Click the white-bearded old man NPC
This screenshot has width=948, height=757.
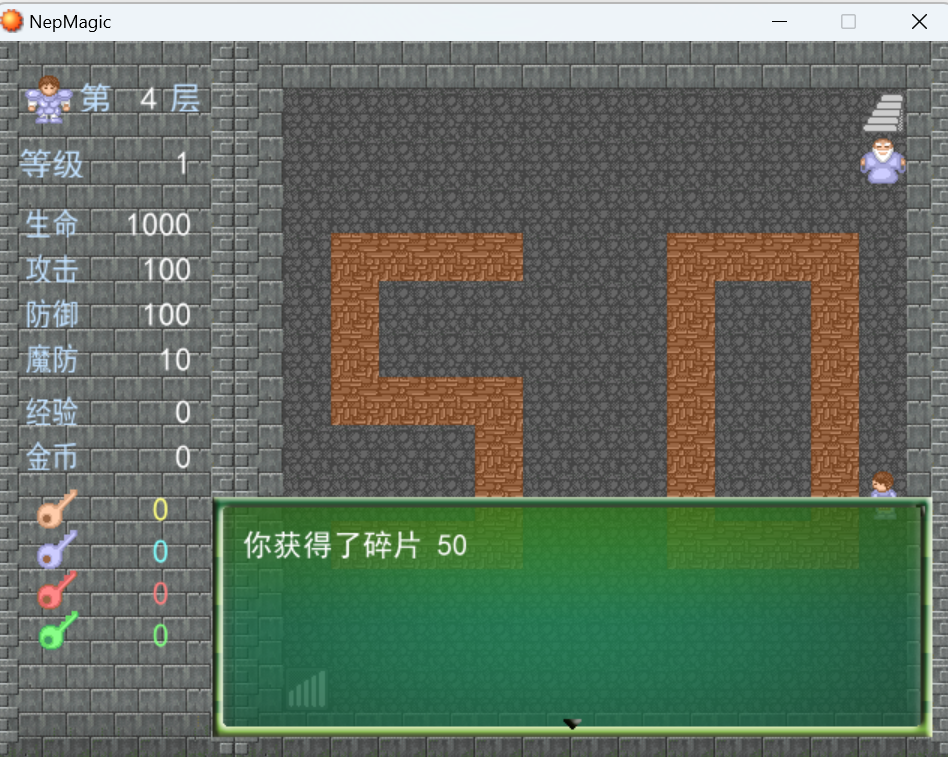coord(883,160)
